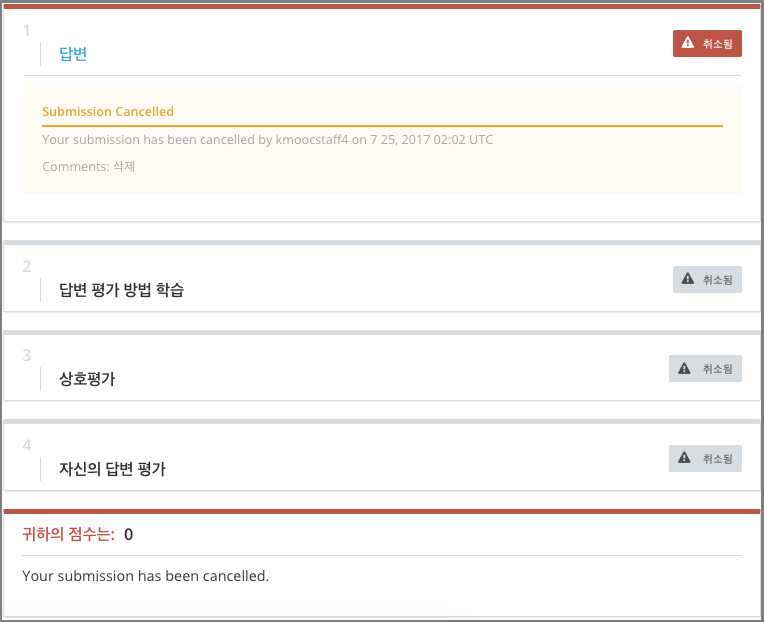Expand the 답변 step heading
Viewport: 764px width, 622px height.
coord(73,54)
